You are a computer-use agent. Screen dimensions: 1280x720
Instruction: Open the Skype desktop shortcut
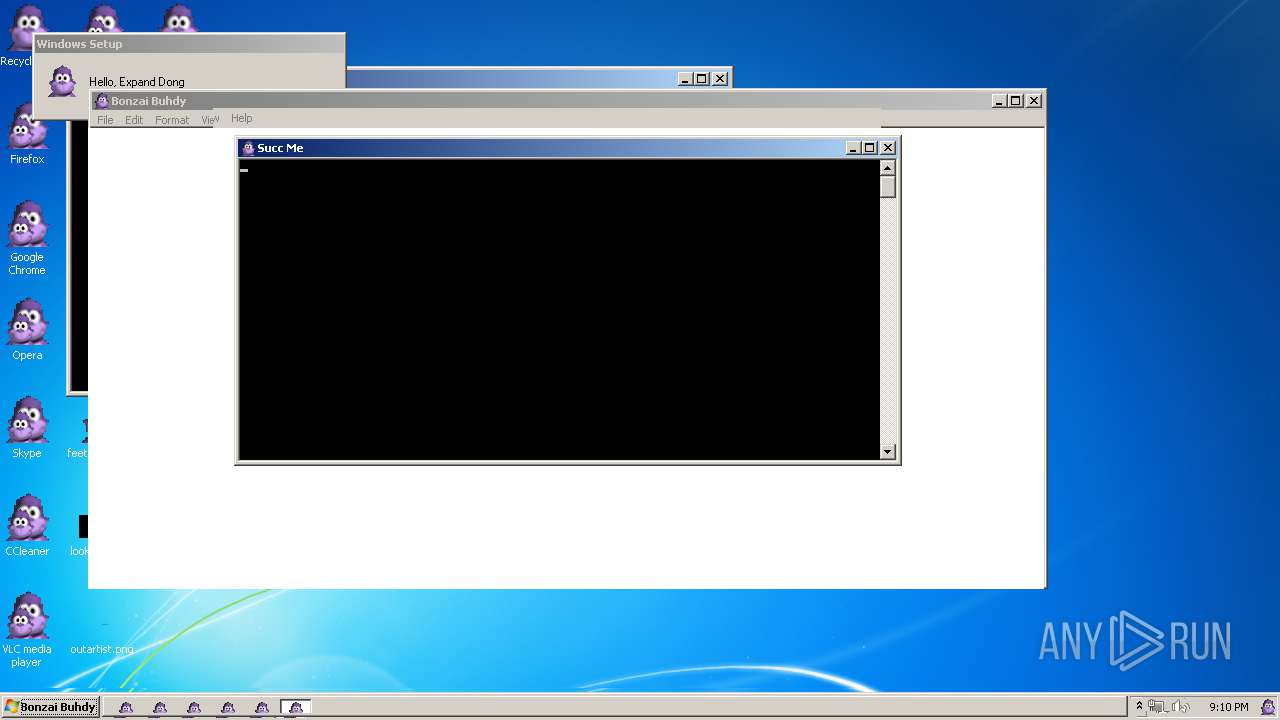coord(27,428)
